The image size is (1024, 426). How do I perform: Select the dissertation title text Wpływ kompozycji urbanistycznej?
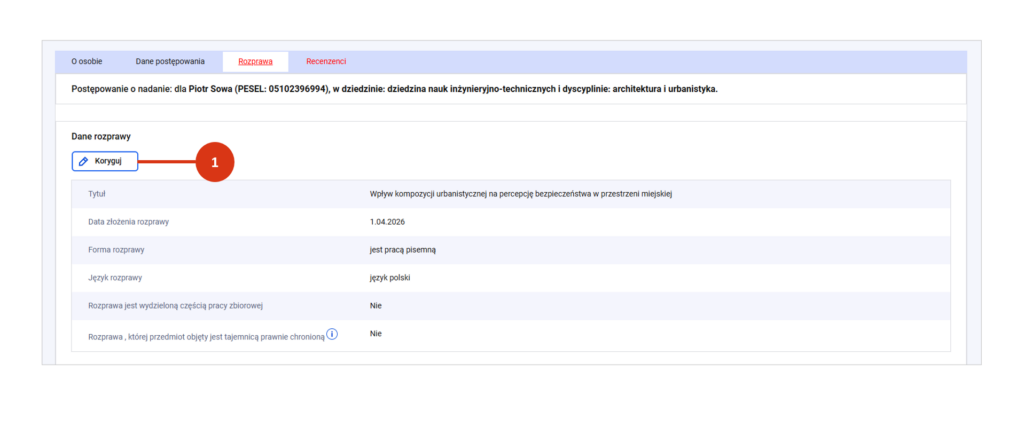click(x=520, y=193)
